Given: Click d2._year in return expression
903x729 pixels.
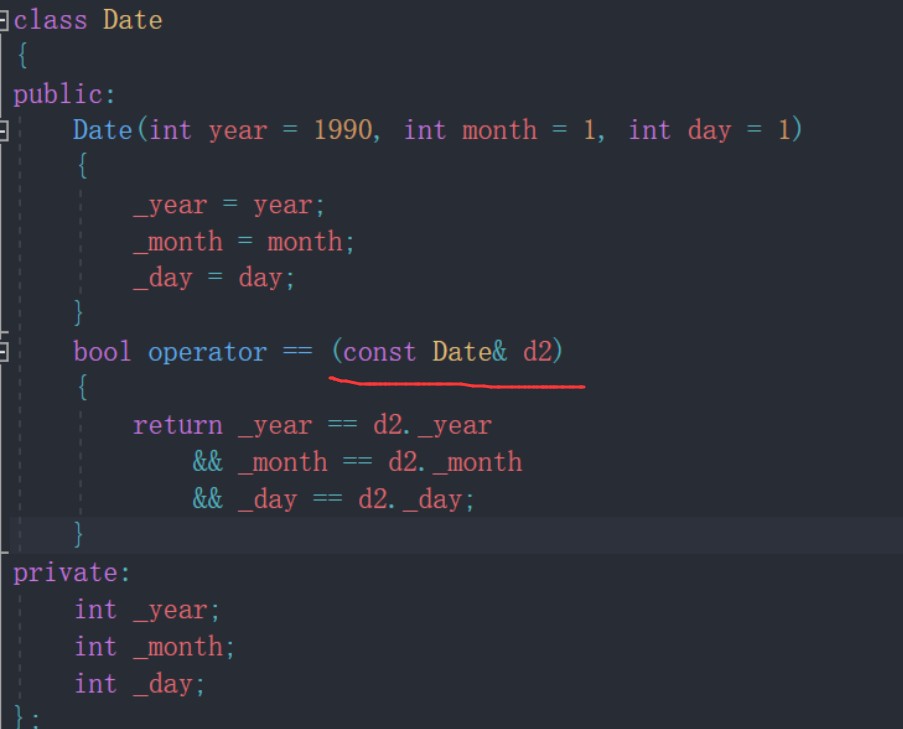Looking at the screenshot, I should coord(432,426).
